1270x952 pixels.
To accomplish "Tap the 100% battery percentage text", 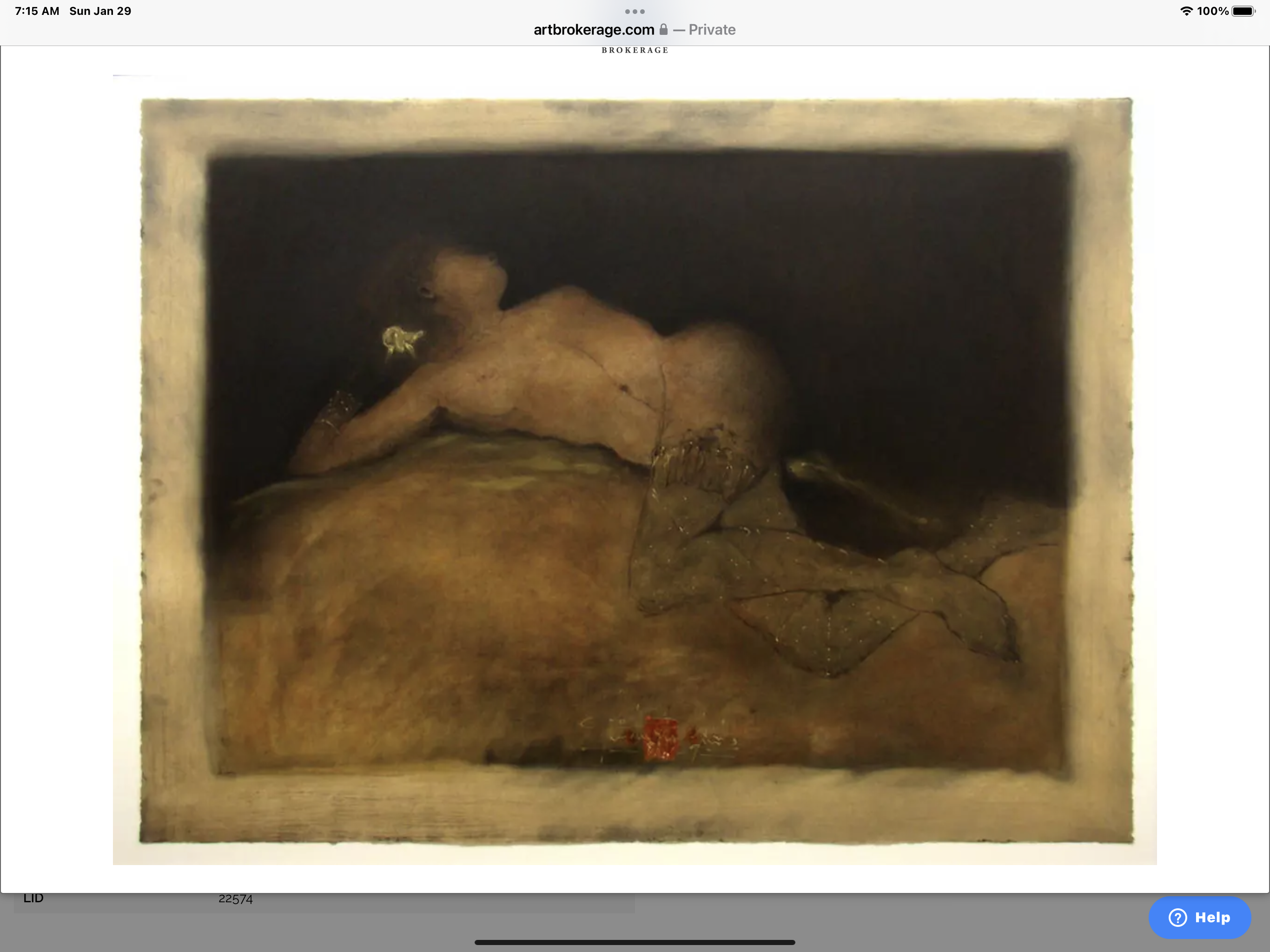I will (x=1212, y=11).
